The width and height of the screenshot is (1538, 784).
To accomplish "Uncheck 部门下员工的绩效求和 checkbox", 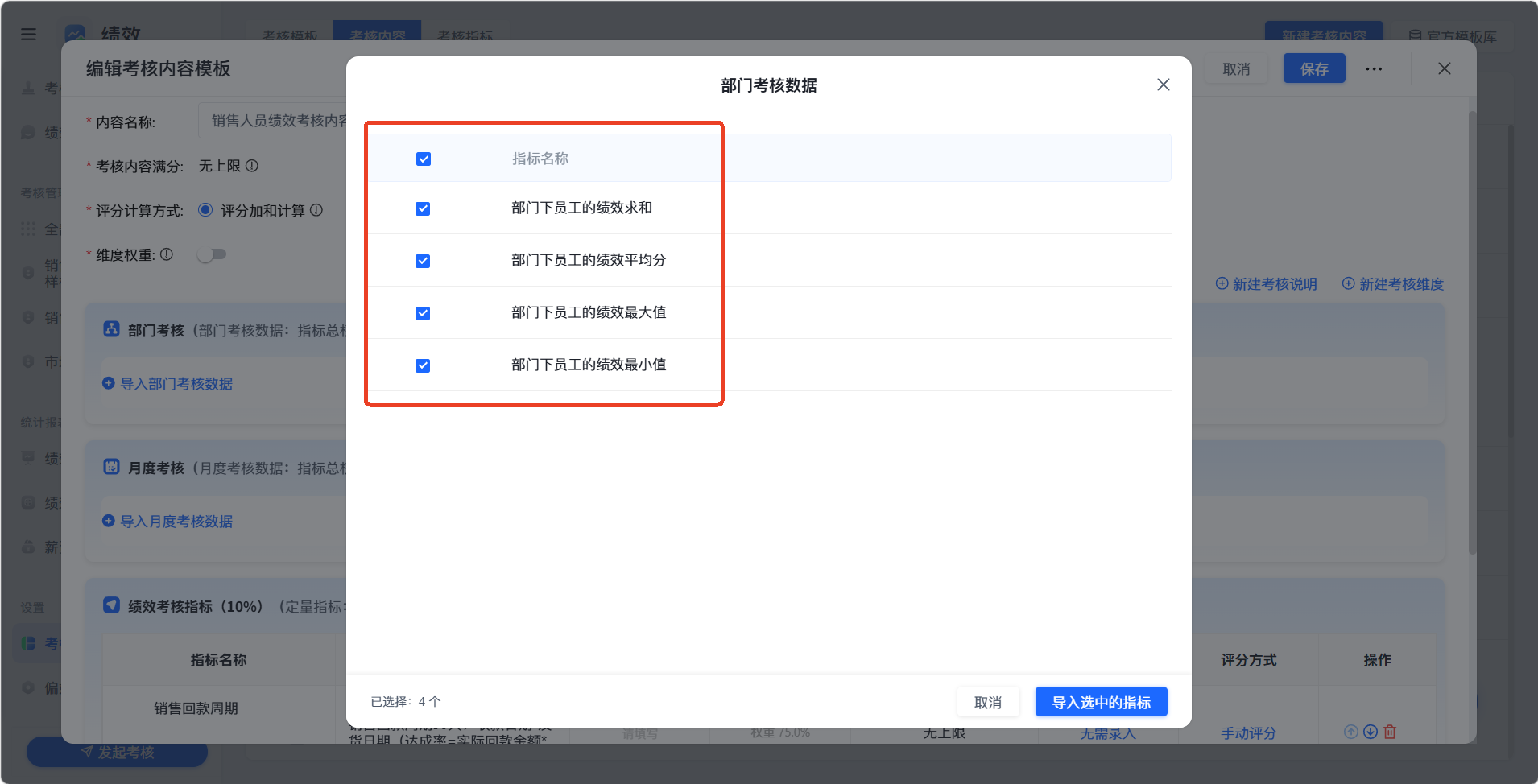I will pyautogui.click(x=423, y=209).
